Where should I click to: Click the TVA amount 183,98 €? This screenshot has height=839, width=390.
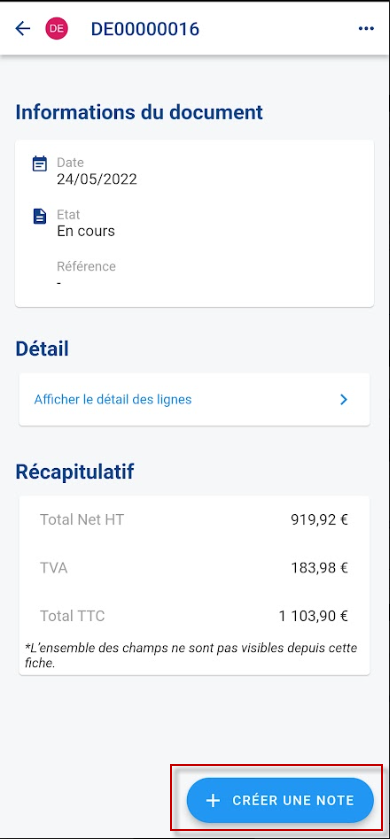[319, 568]
